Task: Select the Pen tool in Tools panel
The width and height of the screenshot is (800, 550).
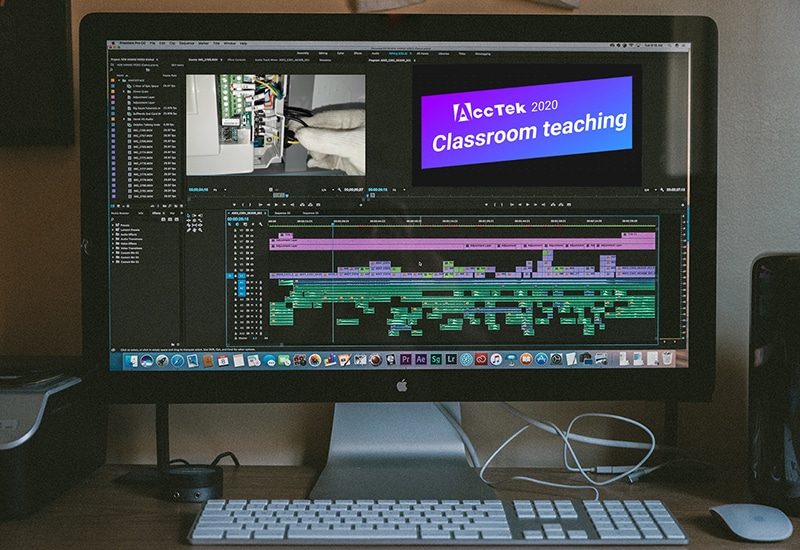Action: pyautogui.click(x=189, y=230)
